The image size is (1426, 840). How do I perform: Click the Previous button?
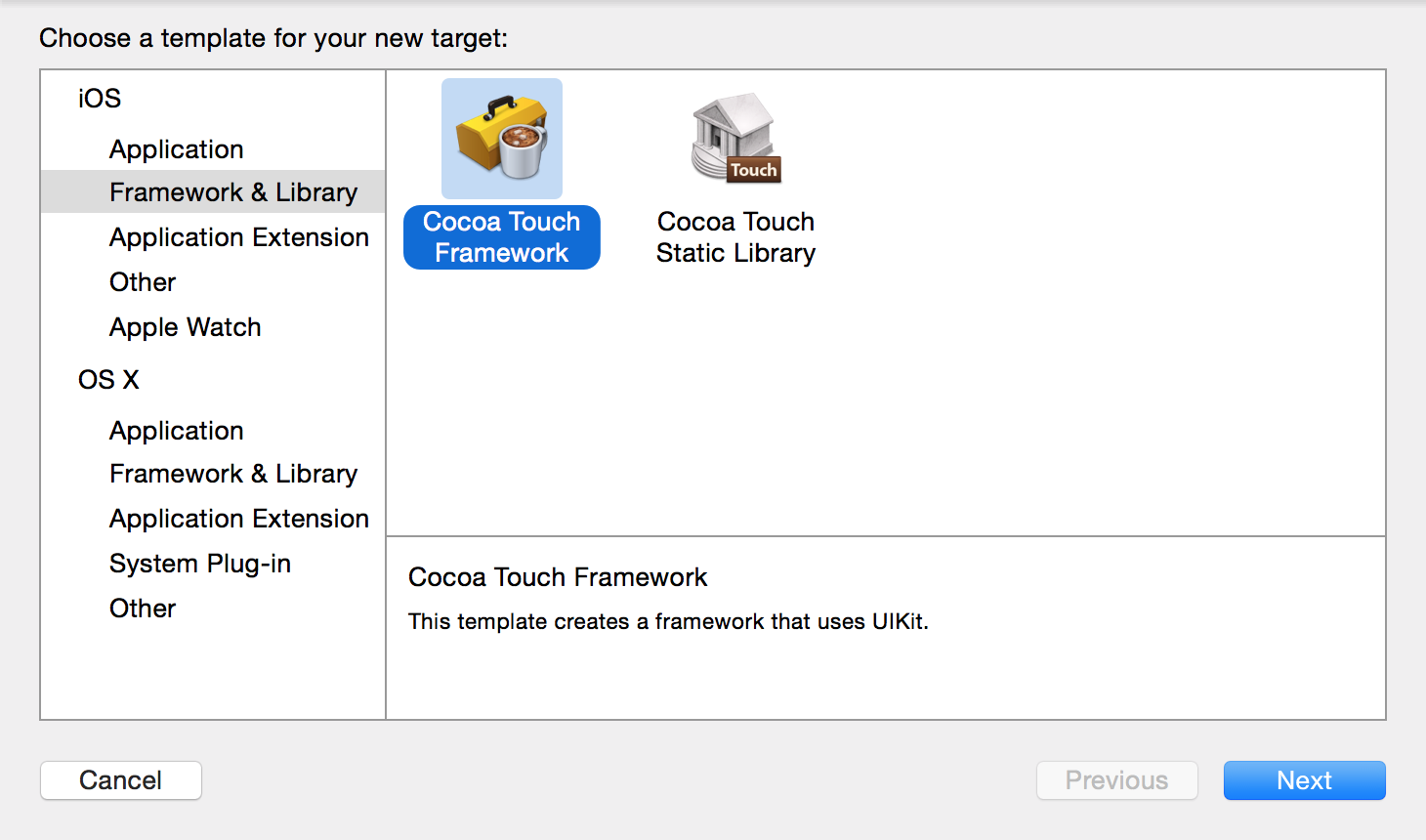click(x=1117, y=780)
